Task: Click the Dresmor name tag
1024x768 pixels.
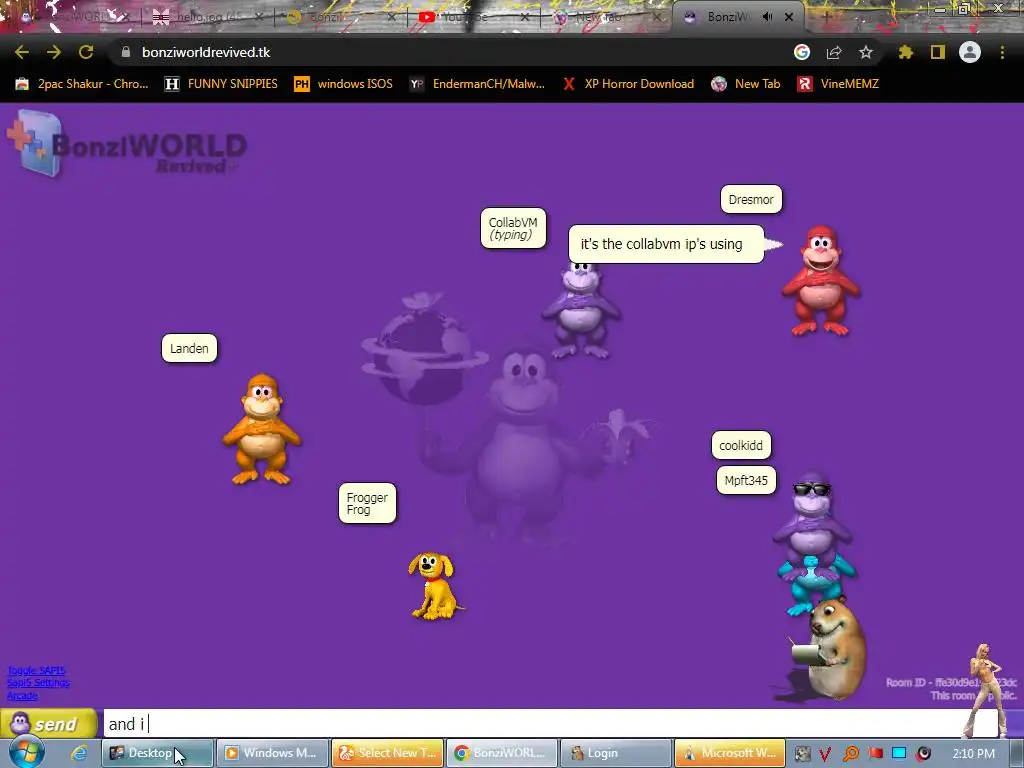Action: [x=751, y=199]
